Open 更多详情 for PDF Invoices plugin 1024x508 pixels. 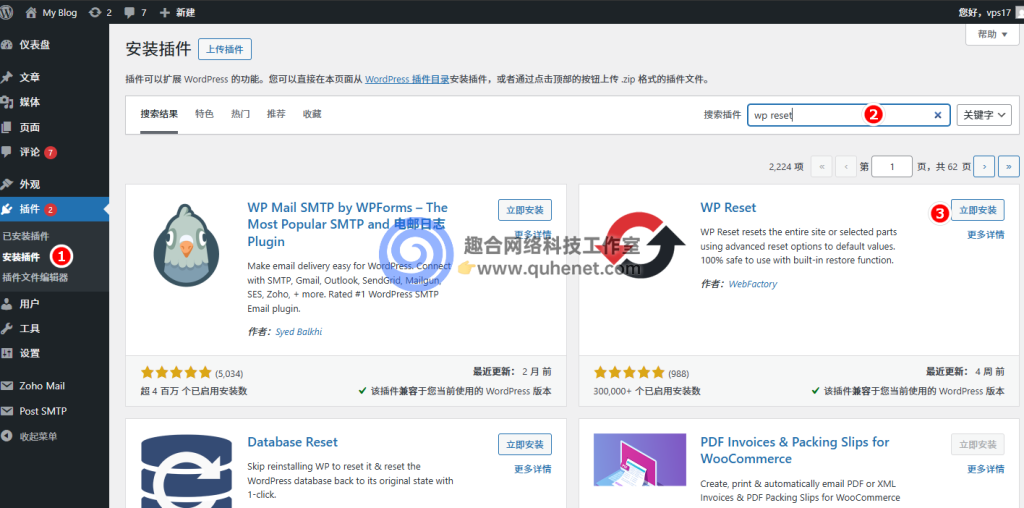click(985, 469)
